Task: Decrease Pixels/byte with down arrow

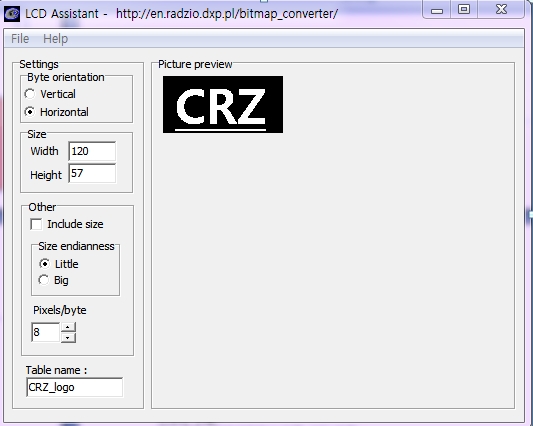Action: (x=68, y=337)
